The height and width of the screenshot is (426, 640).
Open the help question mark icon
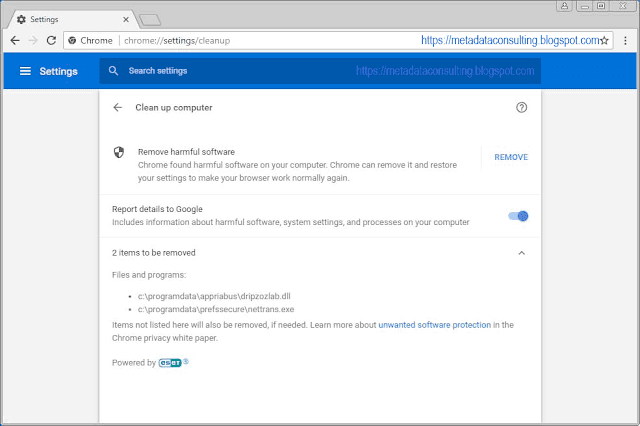521,107
